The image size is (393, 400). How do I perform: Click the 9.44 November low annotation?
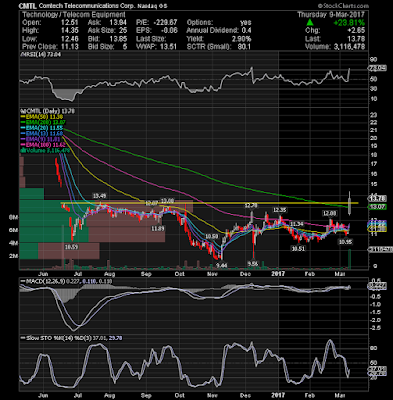(222, 265)
